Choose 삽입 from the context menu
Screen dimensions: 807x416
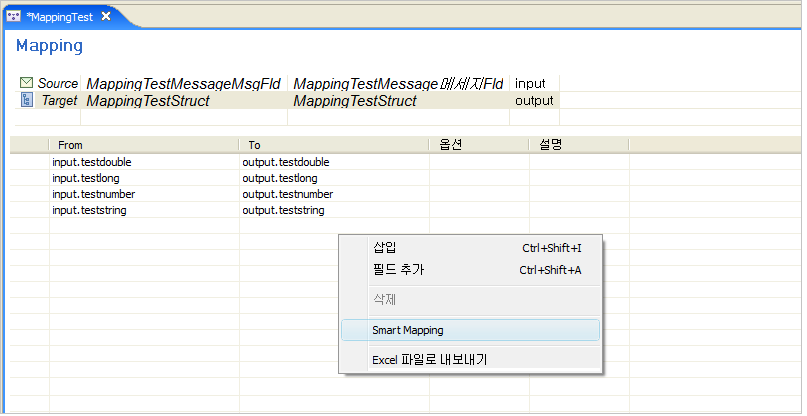(470, 248)
